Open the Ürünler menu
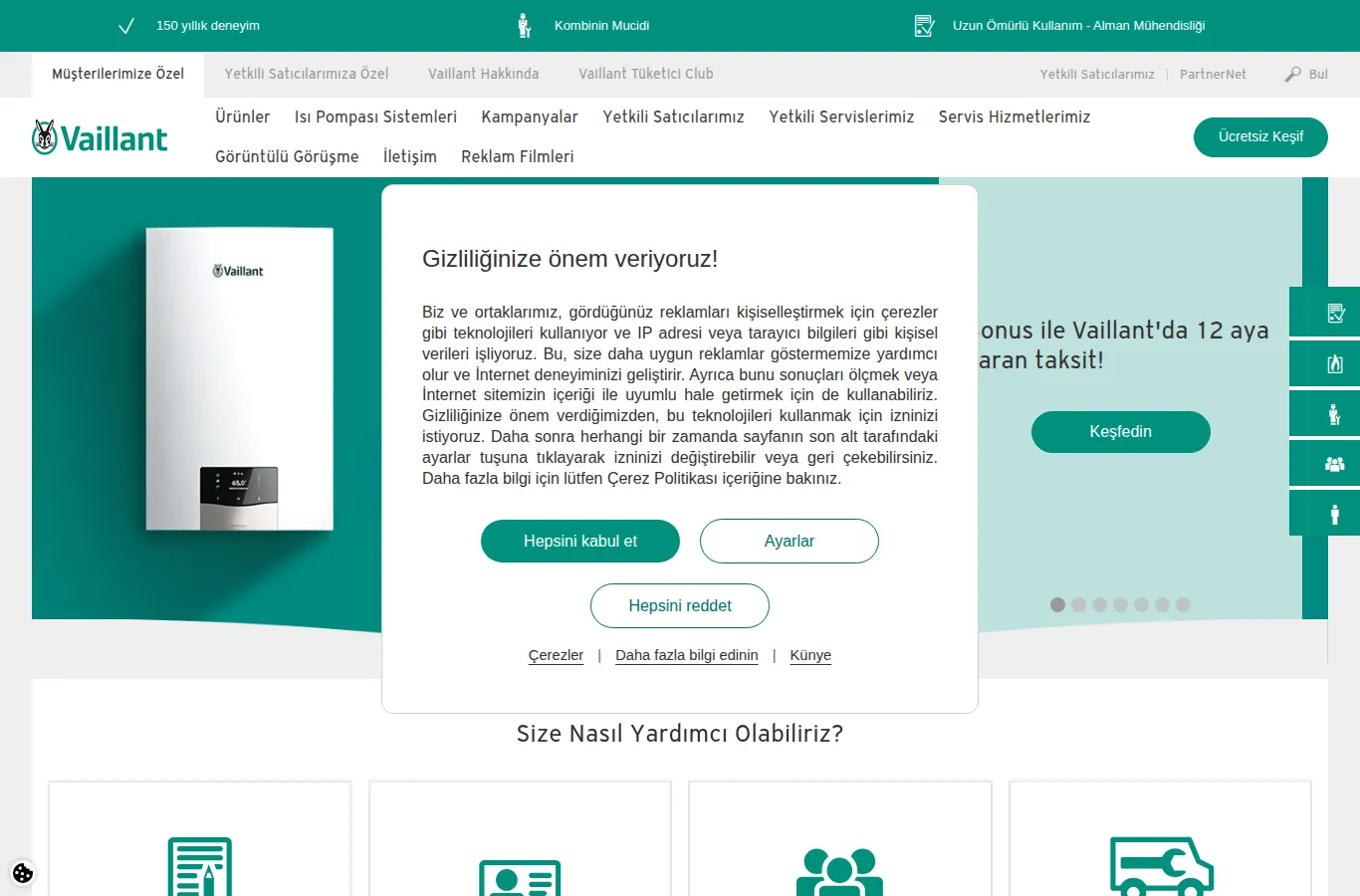Image resolution: width=1360 pixels, height=896 pixels. pyautogui.click(x=243, y=116)
